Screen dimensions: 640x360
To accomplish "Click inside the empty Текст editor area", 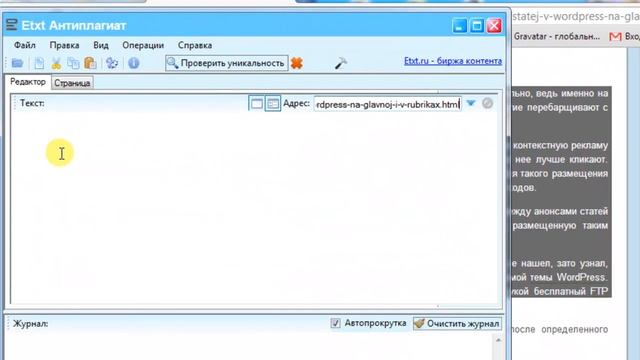I will pos(255,208).
